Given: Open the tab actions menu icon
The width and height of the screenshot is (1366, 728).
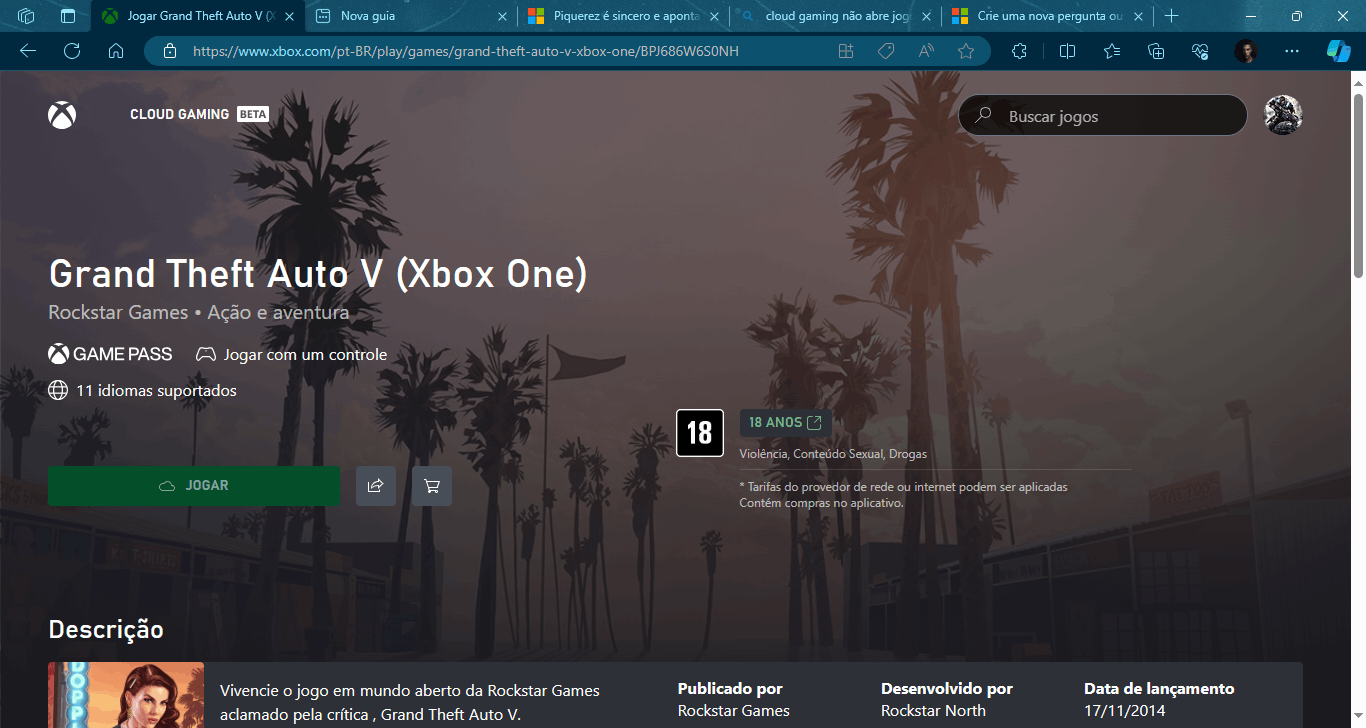Looking at the screenshot, I should coord(68,16).
